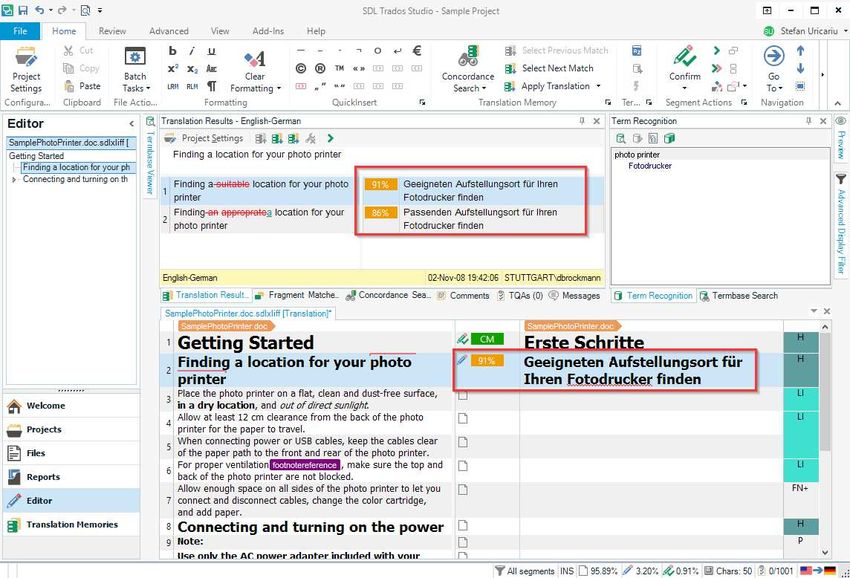The height and width of the screenshot is (578, 850).
Task: Click the green single chevron segment action
Action: [717, 50]
